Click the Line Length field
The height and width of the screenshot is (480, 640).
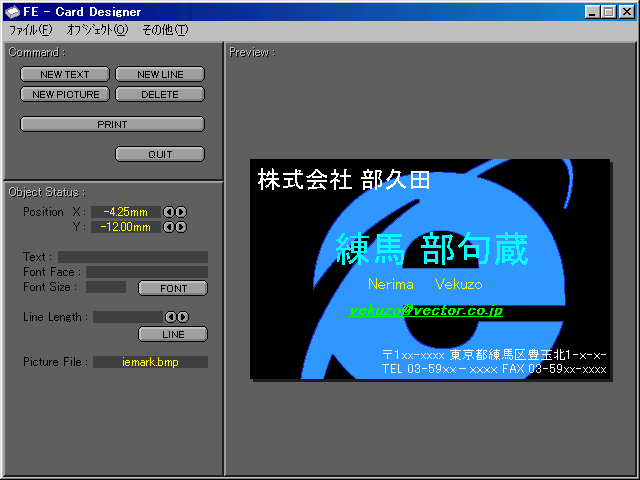click(x=128, y=317)
